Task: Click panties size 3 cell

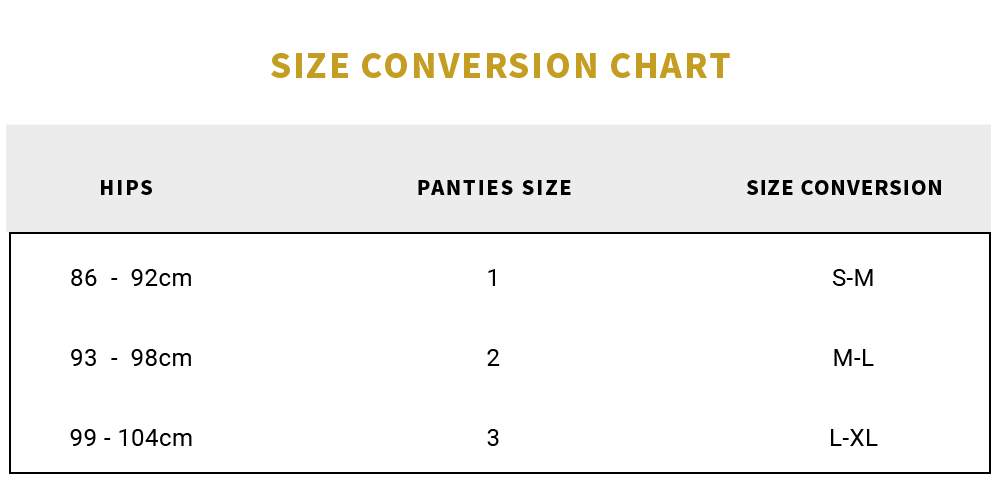Action: pyautogui.click(x=493, y=438)
